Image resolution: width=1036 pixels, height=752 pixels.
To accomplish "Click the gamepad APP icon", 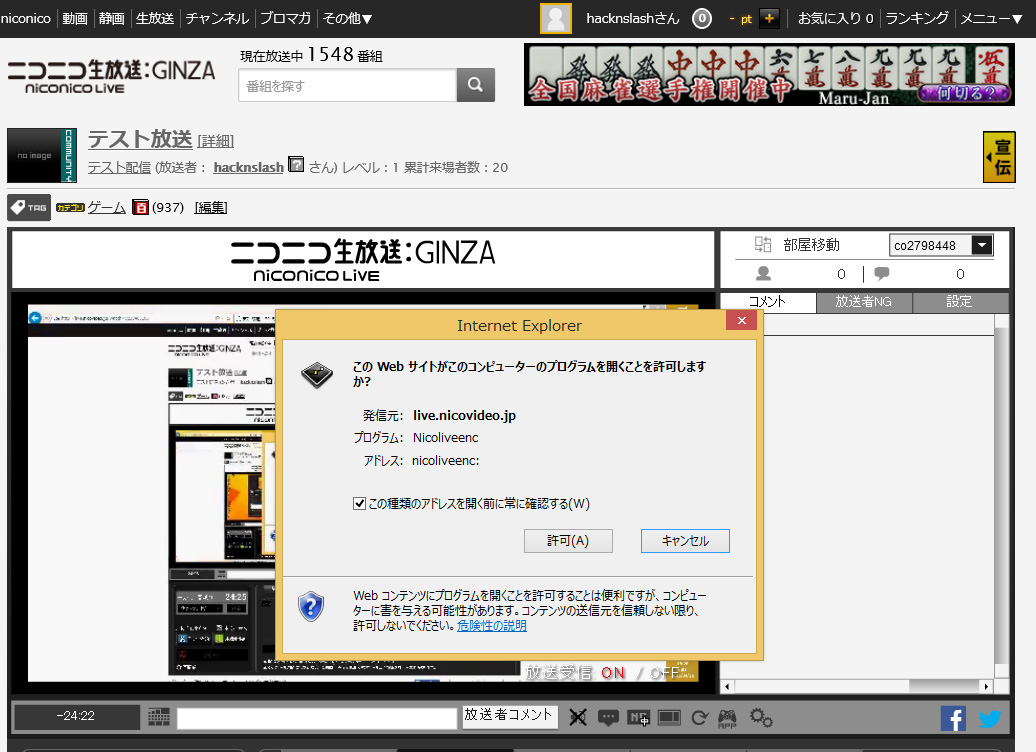I will [727, 718].
